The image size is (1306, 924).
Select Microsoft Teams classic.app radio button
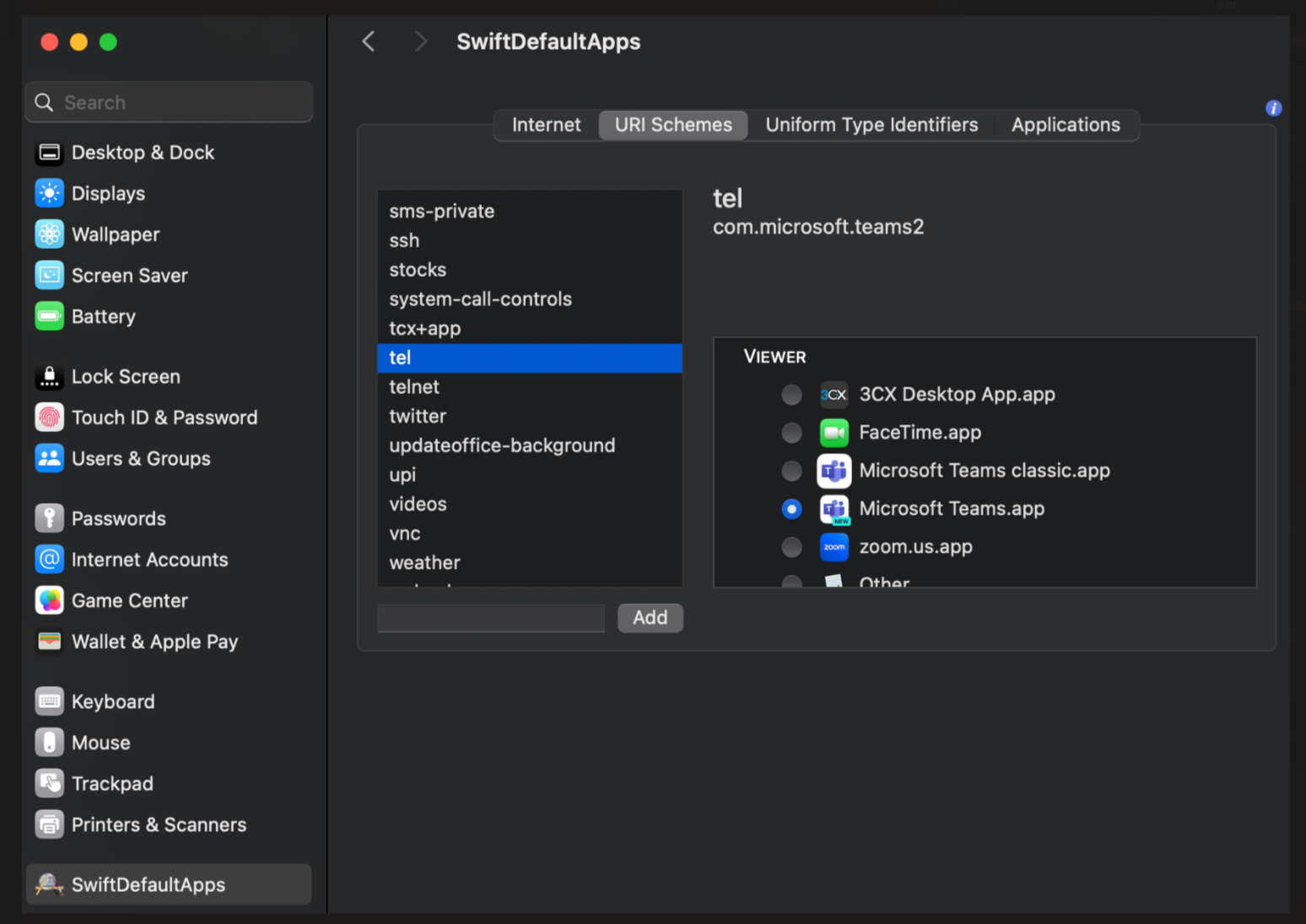pyautogui.click(x=791, y=471)
